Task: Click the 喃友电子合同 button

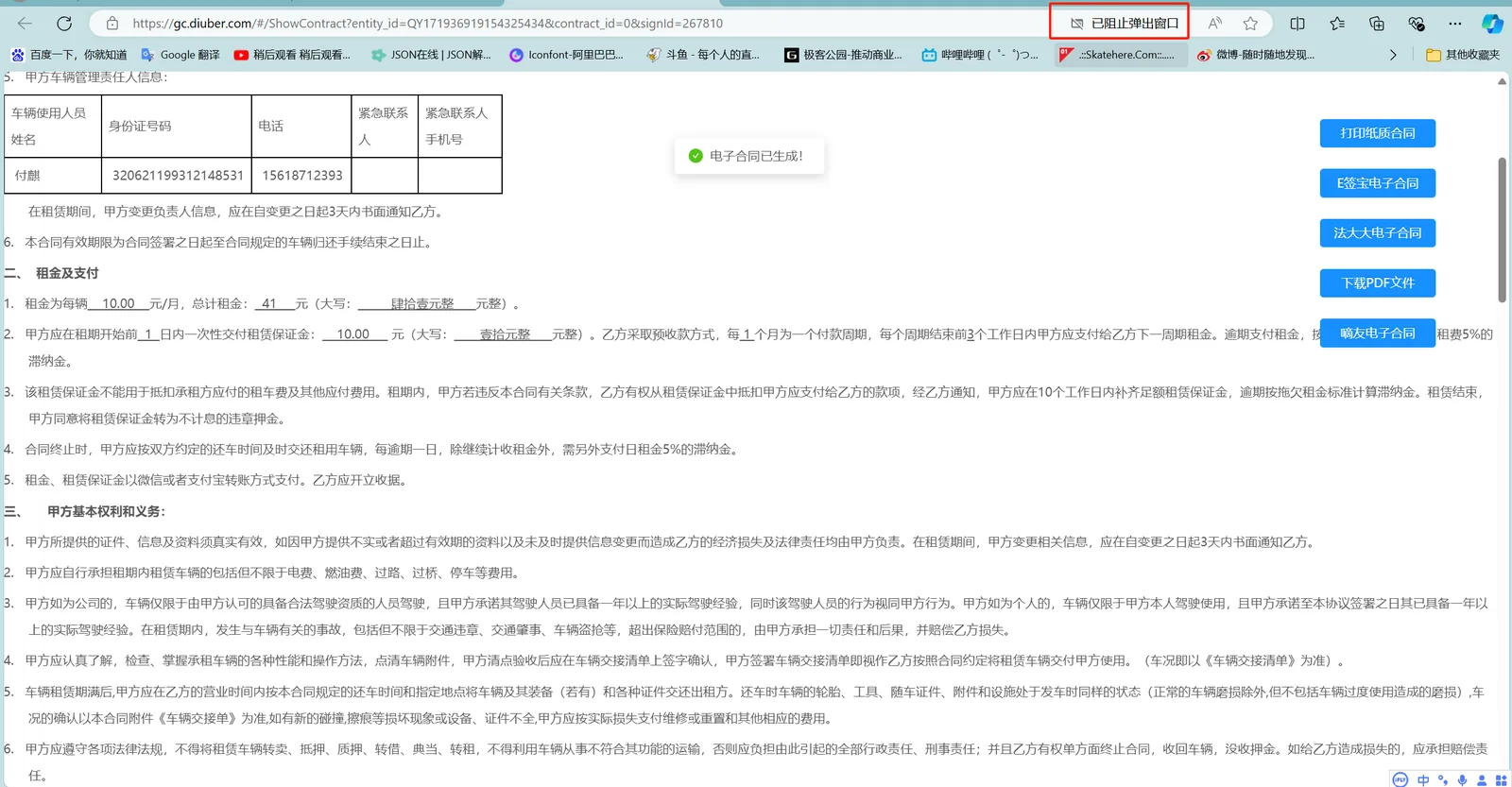Action: coord(1377,333)
